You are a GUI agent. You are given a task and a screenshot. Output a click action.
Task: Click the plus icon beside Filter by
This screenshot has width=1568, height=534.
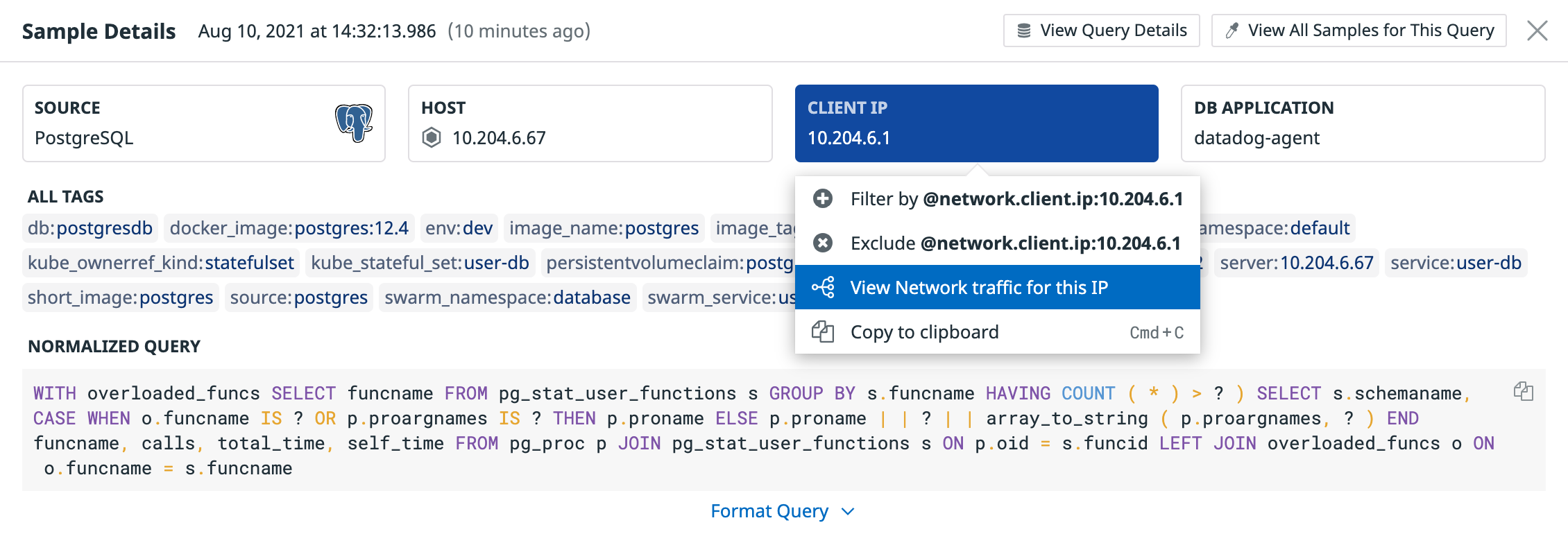click(823, 199)
